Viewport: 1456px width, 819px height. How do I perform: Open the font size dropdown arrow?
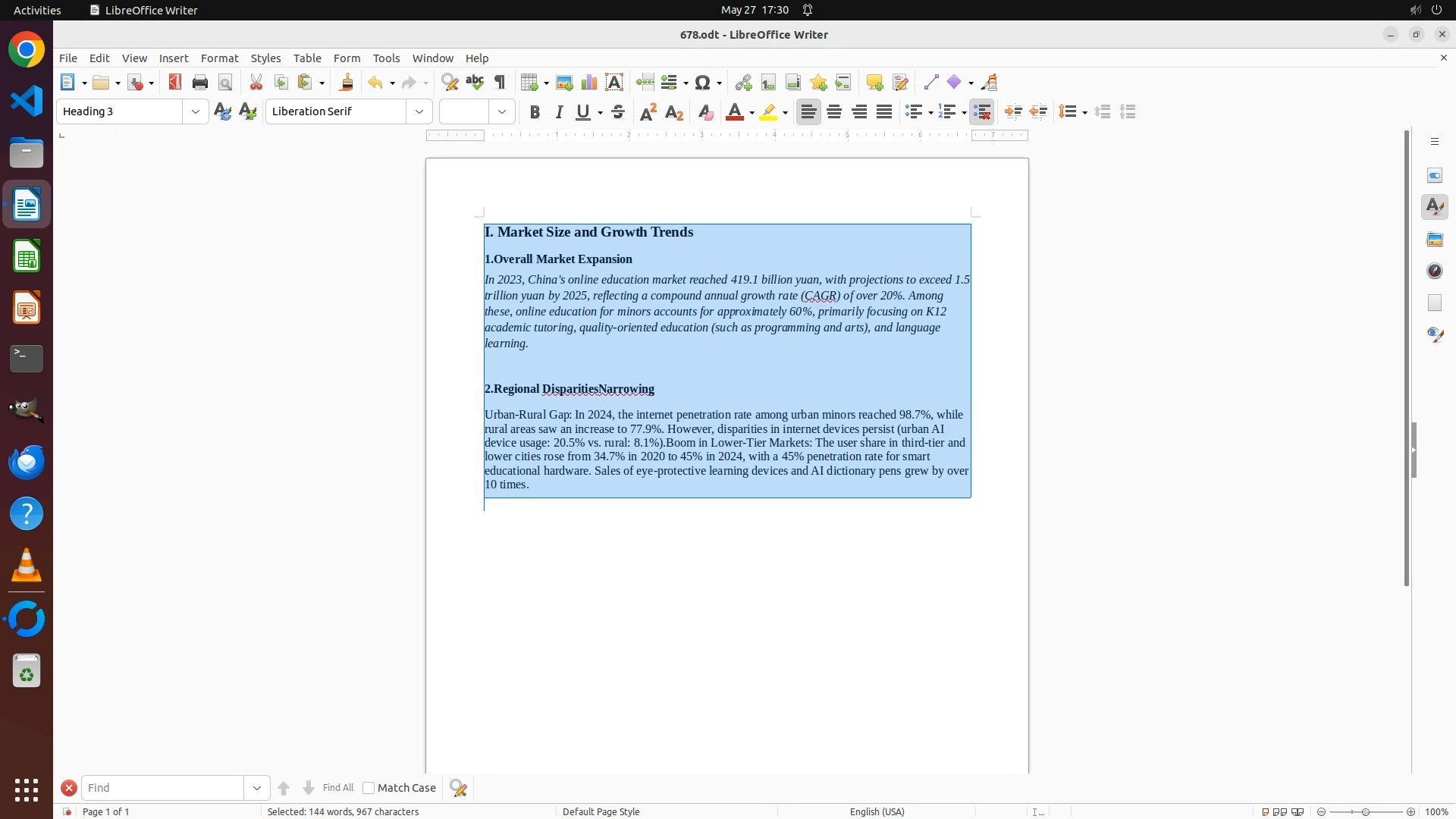coord(502,112)
